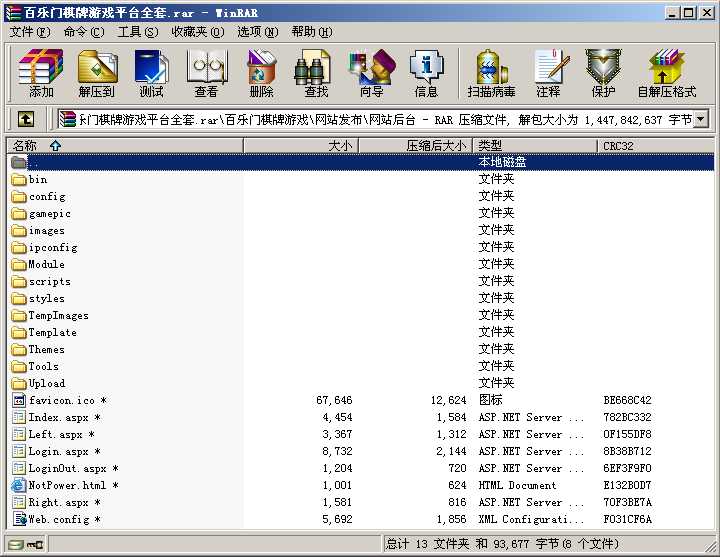Select the Right.aspx file

(361, 502)
